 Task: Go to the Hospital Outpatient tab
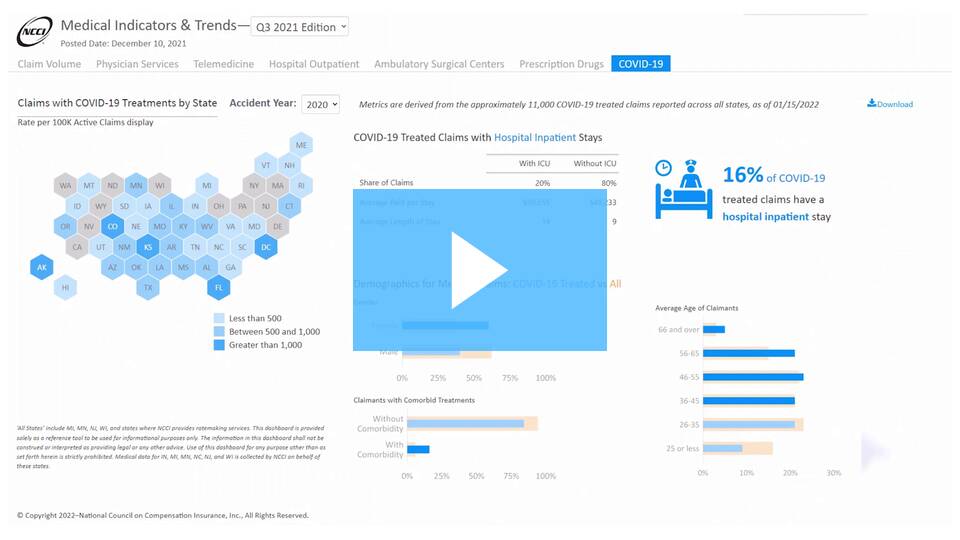(x=314, y=64)
